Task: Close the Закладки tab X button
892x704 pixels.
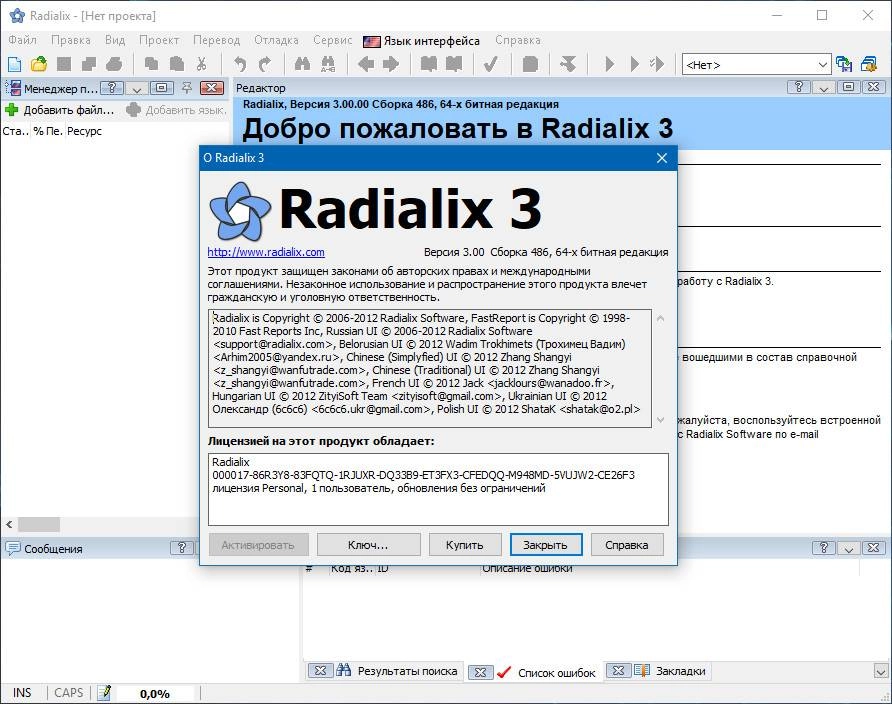Action: click(618, 670)
